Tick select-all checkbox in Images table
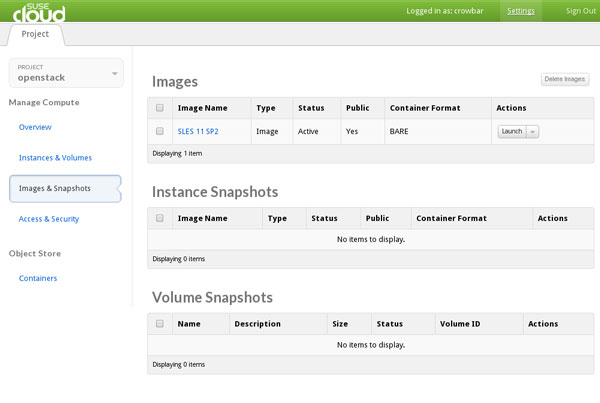 coord(160,108)
